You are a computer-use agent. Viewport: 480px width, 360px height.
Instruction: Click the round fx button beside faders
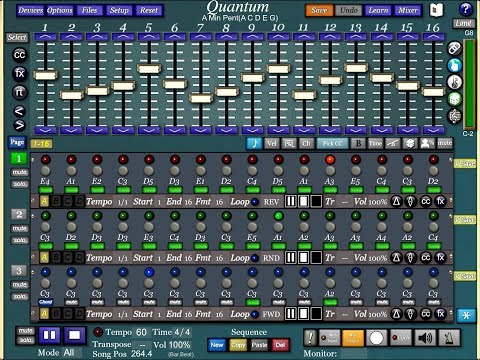(x=20, y=73)
